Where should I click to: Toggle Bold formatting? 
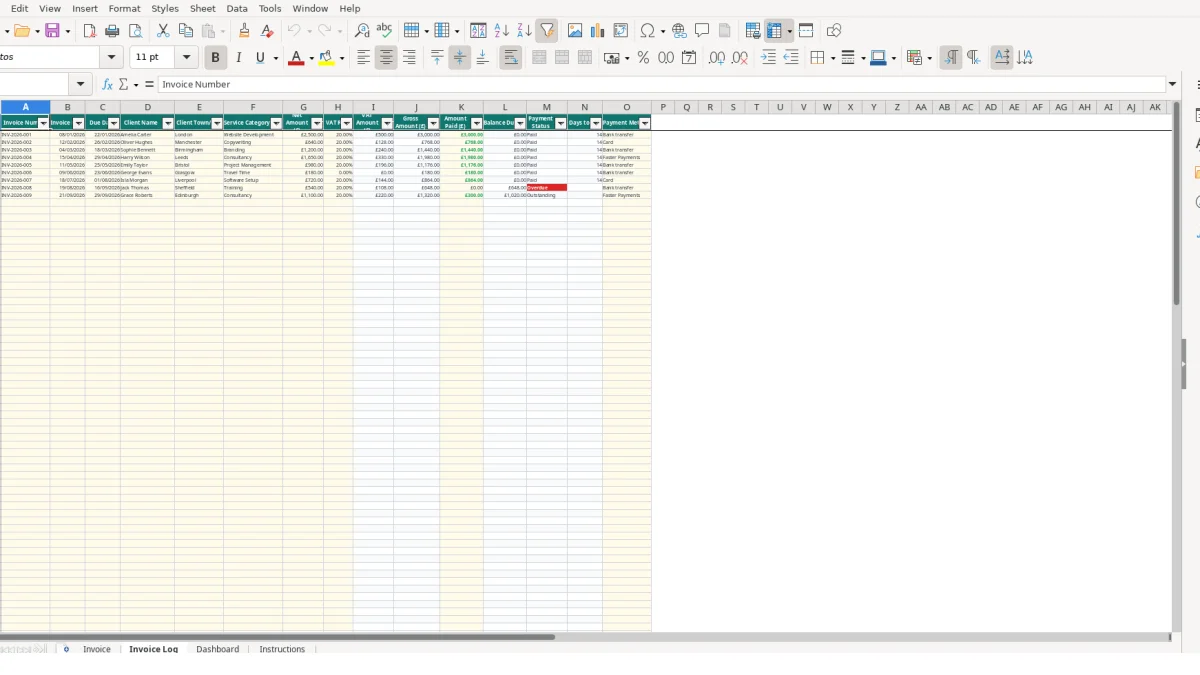tap(215, 58)
